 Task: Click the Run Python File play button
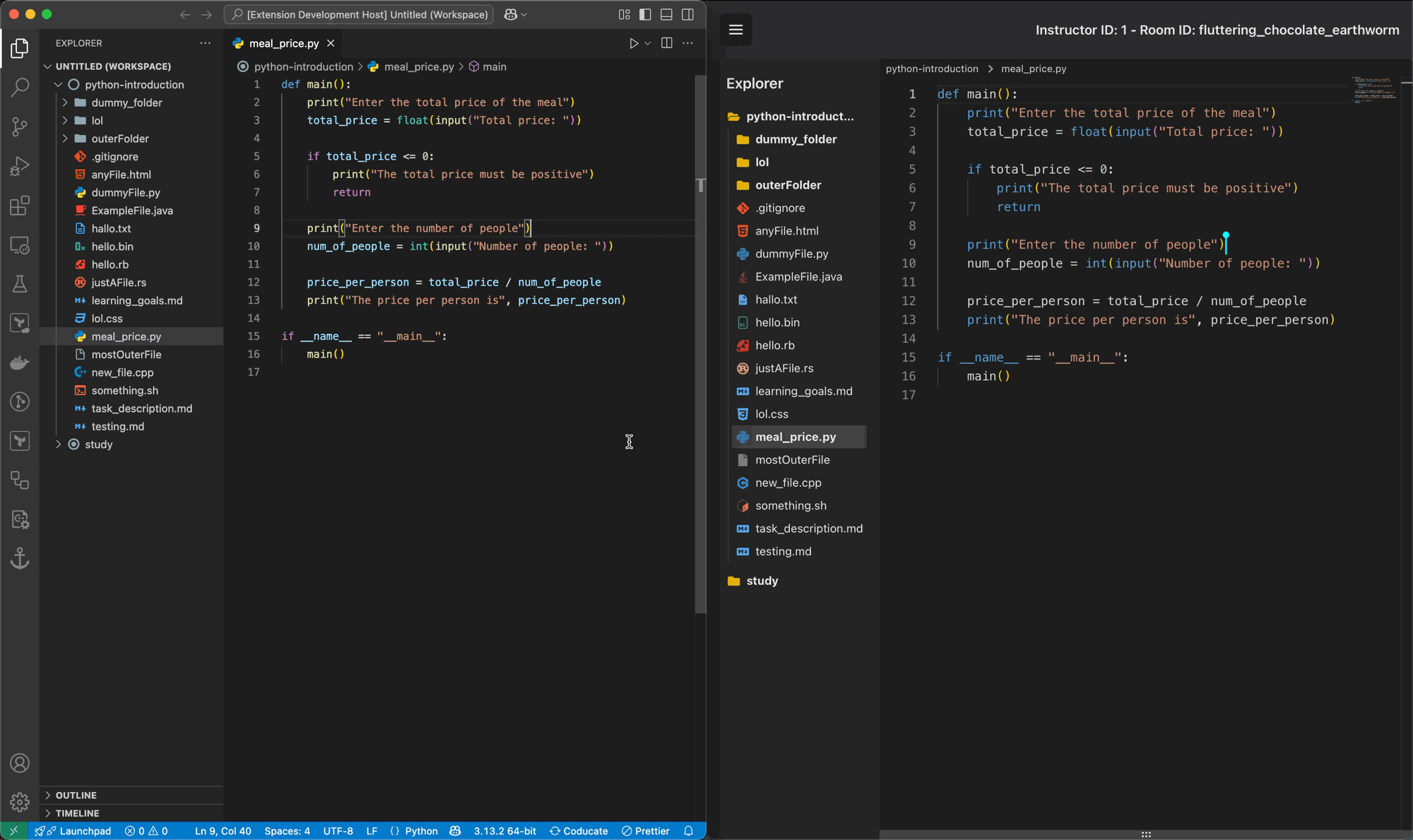click(634, 43)
